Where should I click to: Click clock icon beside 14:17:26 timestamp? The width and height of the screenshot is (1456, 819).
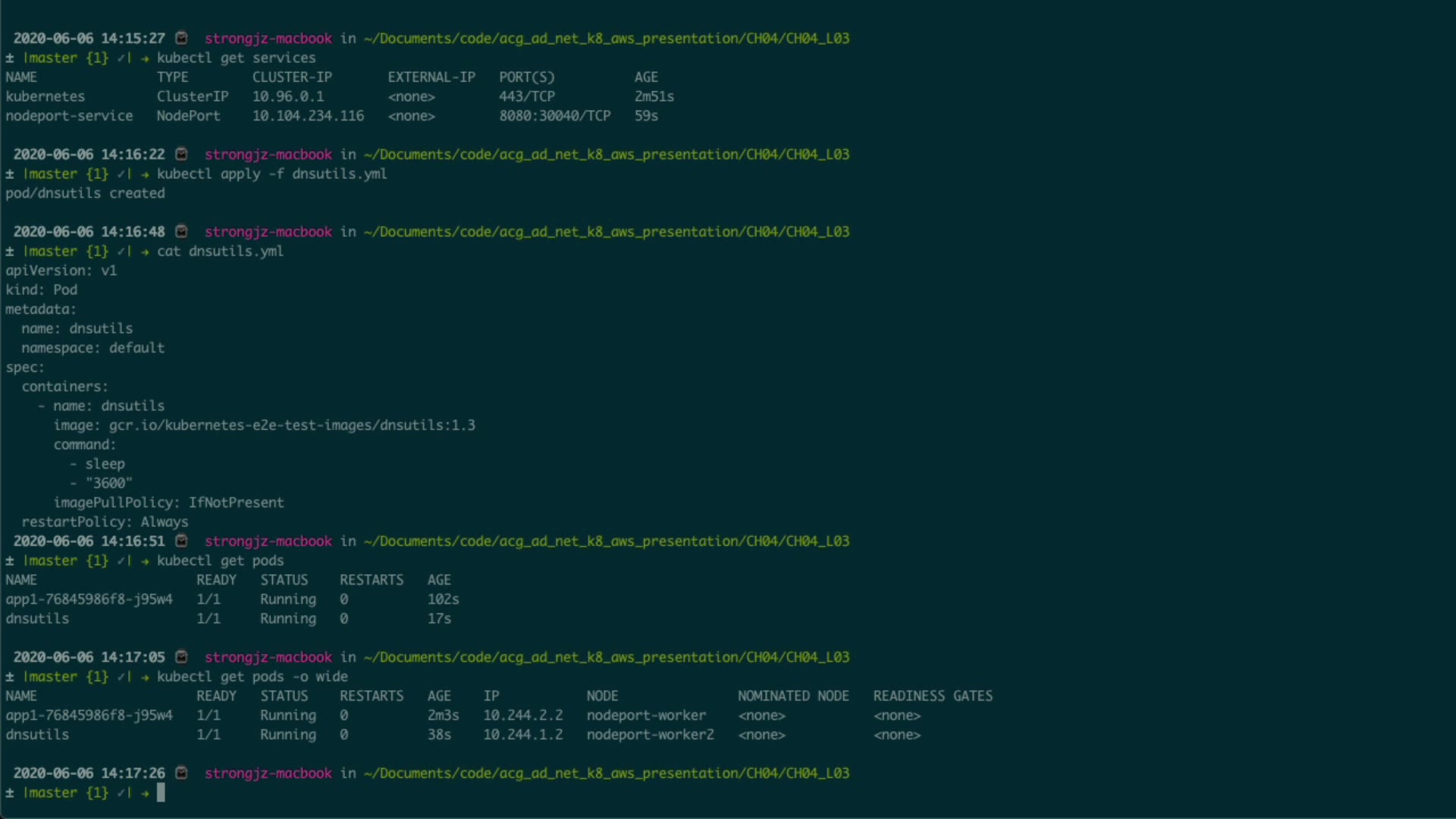pyautogui.click(x=181, y=773)
